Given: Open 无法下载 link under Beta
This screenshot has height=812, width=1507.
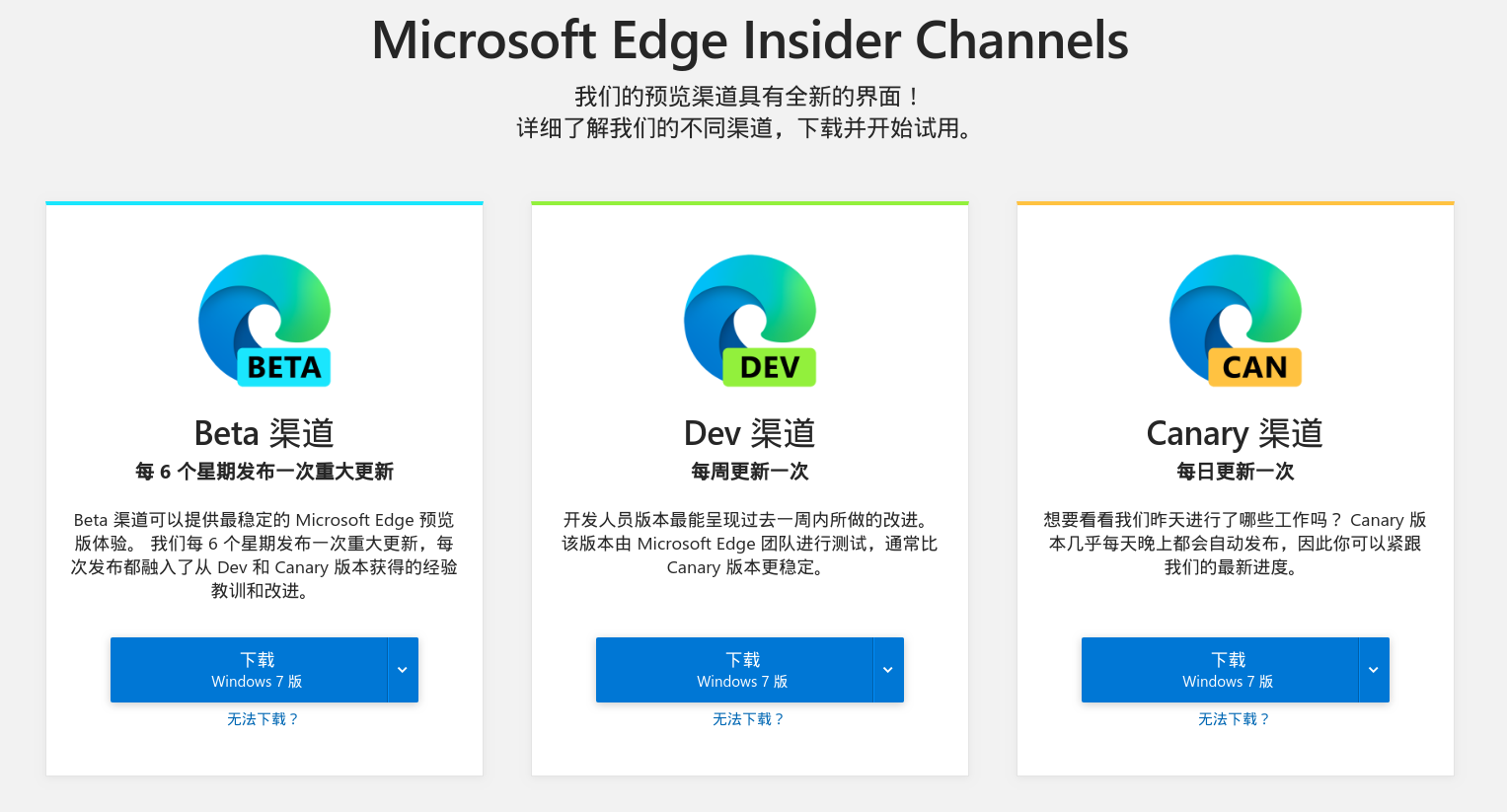Looking at the screenshot, I should point(264,719).
